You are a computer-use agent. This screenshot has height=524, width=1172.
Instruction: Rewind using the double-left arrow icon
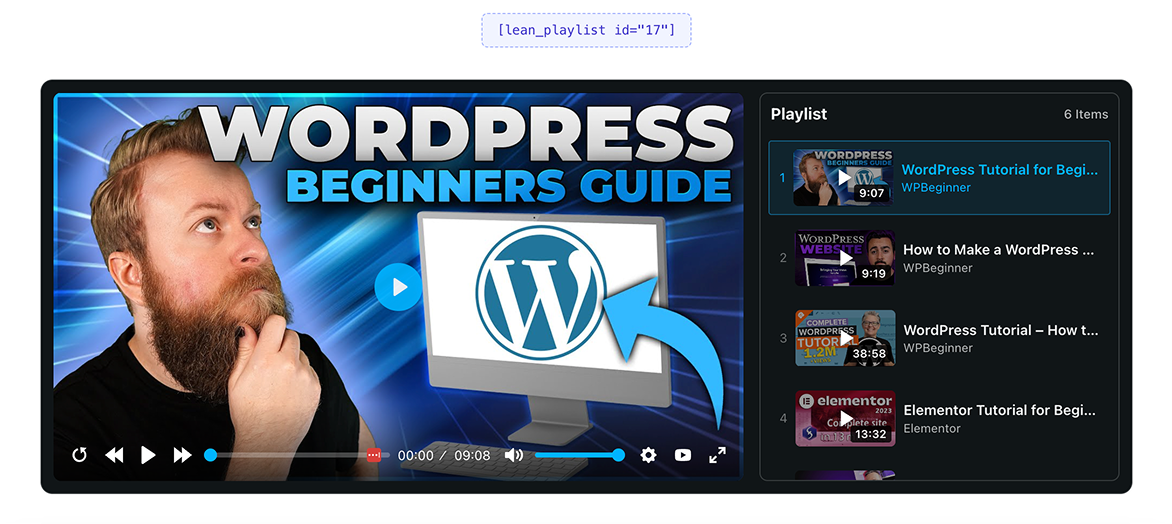point(114,454)
